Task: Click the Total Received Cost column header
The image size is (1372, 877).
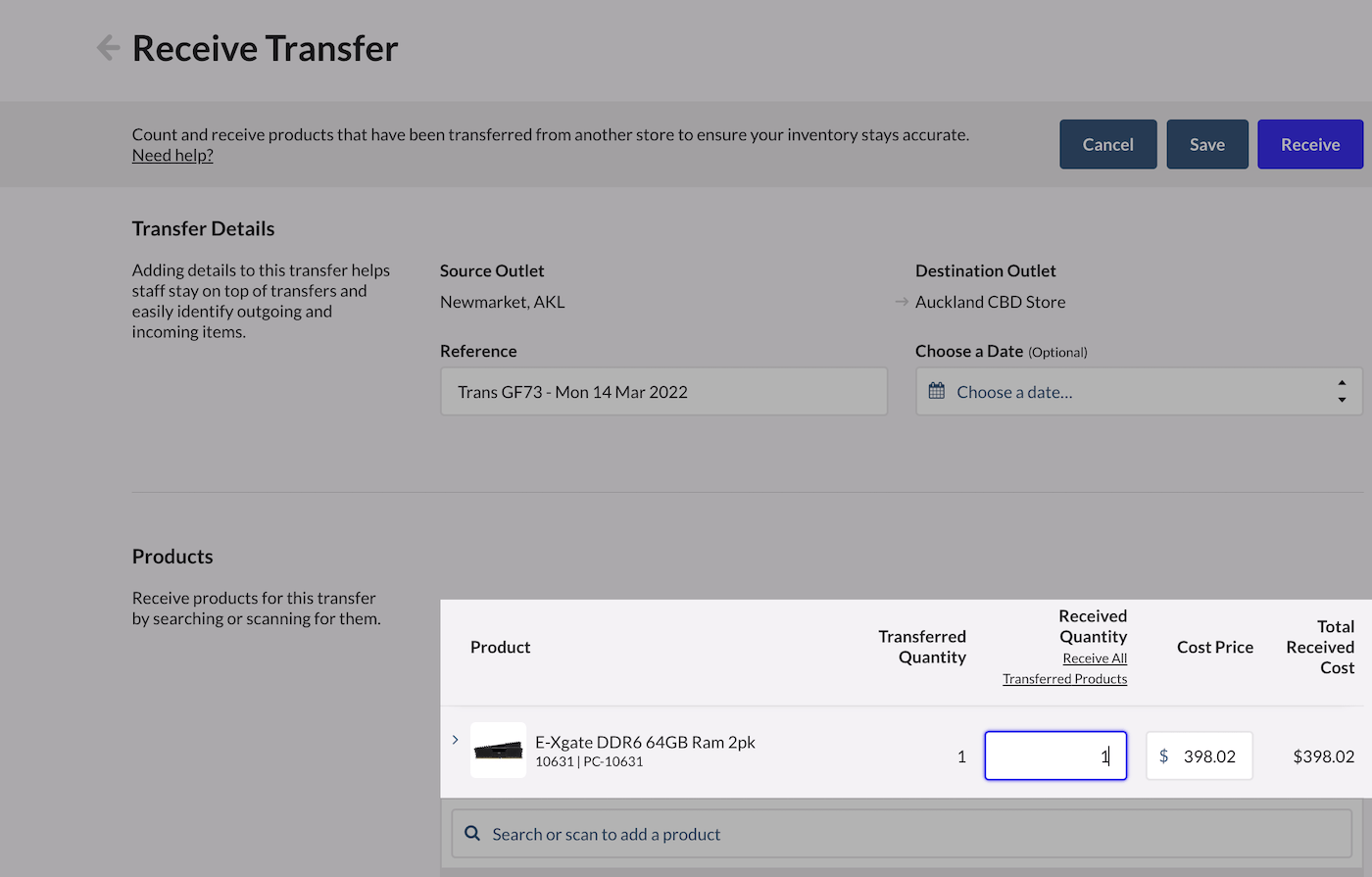Action: click(x=1320, y=647)
